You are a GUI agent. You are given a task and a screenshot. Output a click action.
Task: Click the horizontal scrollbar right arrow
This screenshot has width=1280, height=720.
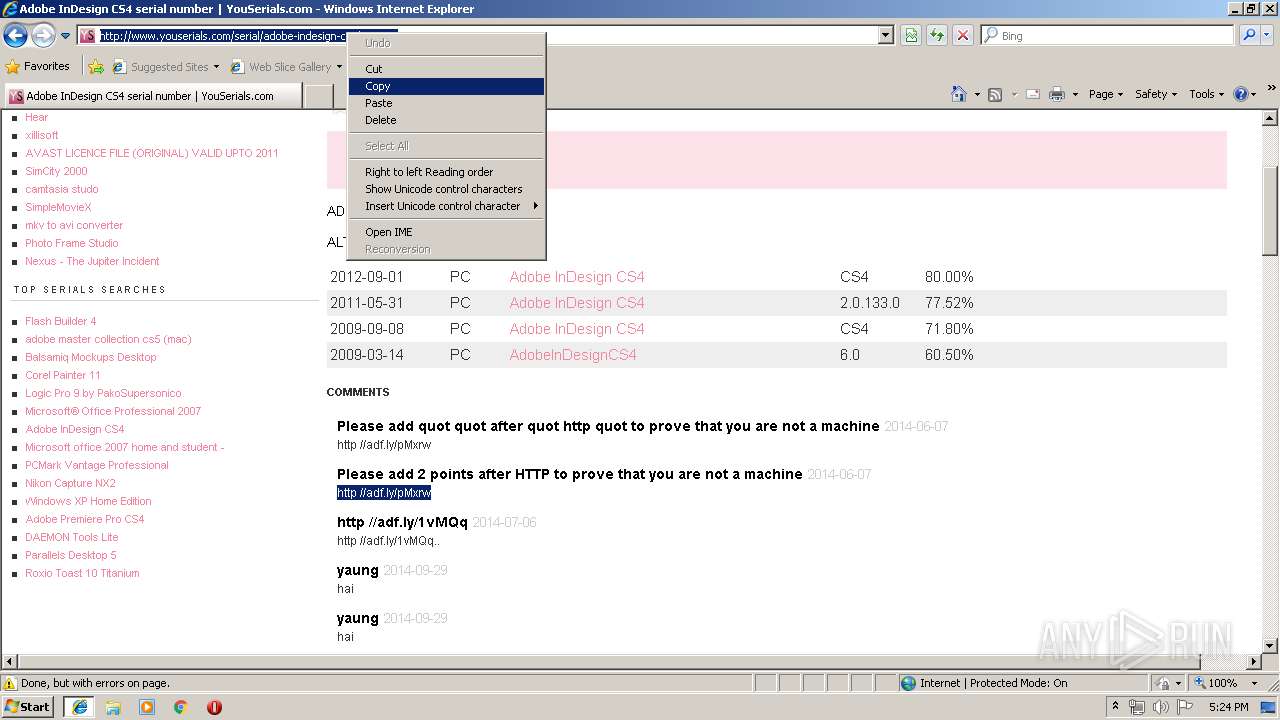click(1254, 661)
